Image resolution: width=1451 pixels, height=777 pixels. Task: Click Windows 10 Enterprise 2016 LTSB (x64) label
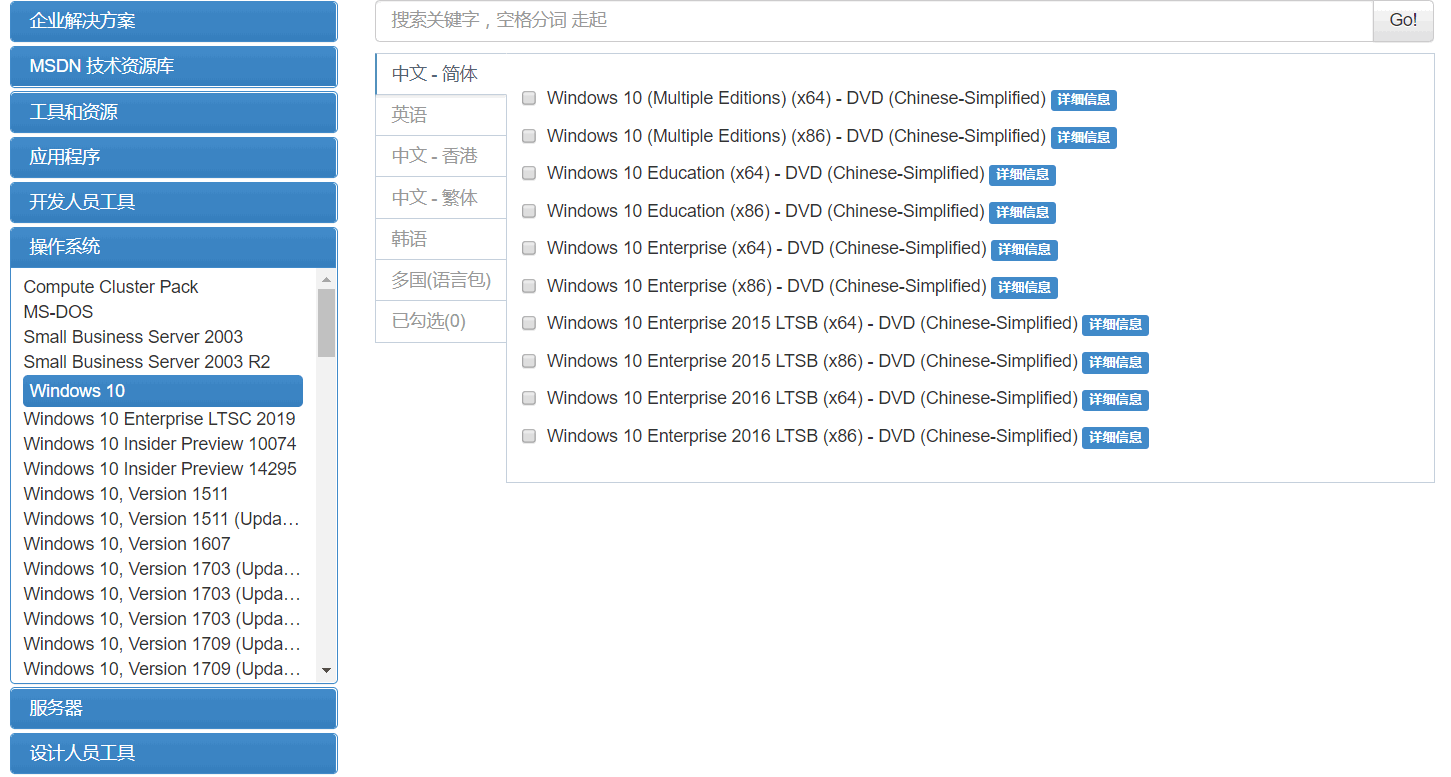[x=812, y=398]
